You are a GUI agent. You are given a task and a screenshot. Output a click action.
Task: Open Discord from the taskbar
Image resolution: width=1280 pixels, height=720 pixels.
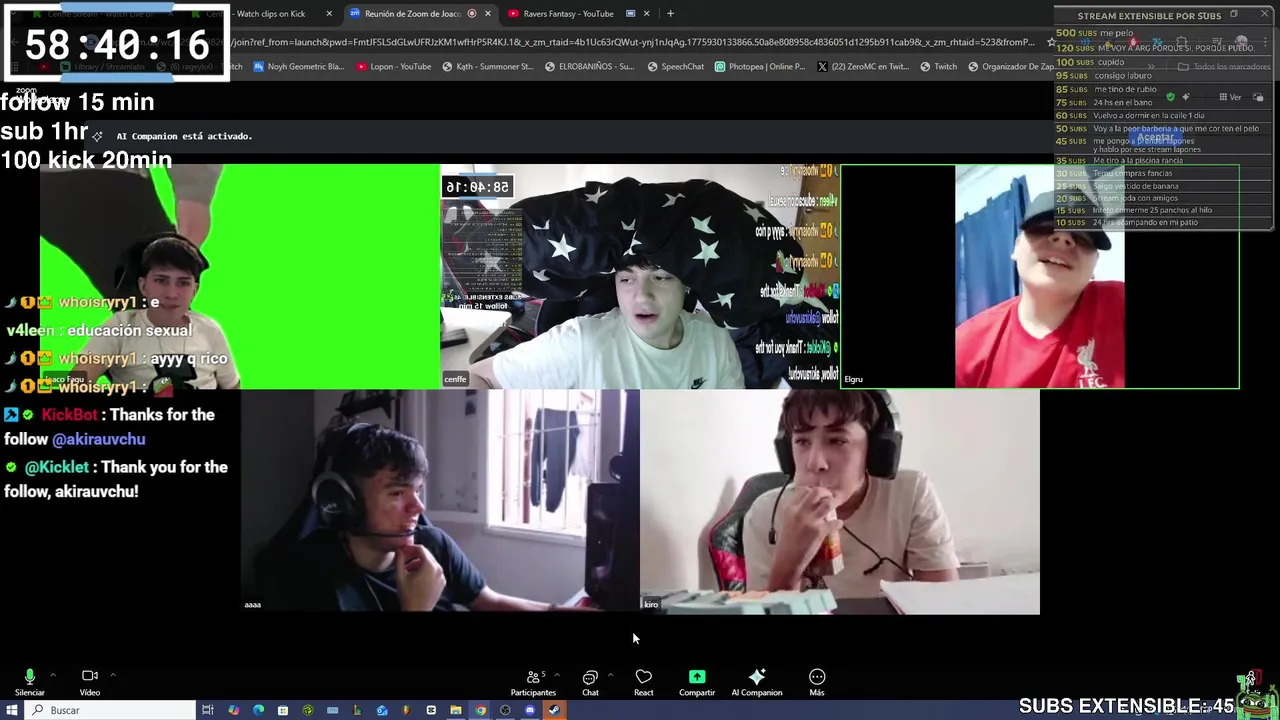point(530,710)
